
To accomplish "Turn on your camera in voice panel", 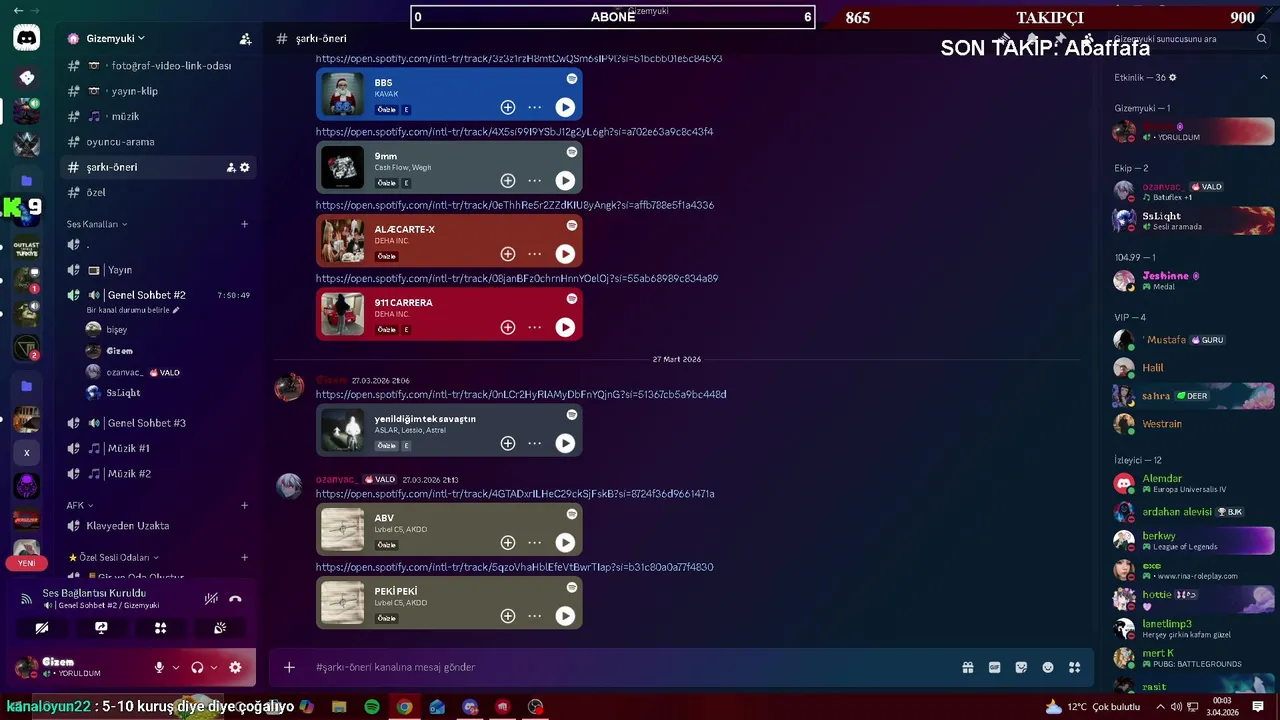I will 42,628.
